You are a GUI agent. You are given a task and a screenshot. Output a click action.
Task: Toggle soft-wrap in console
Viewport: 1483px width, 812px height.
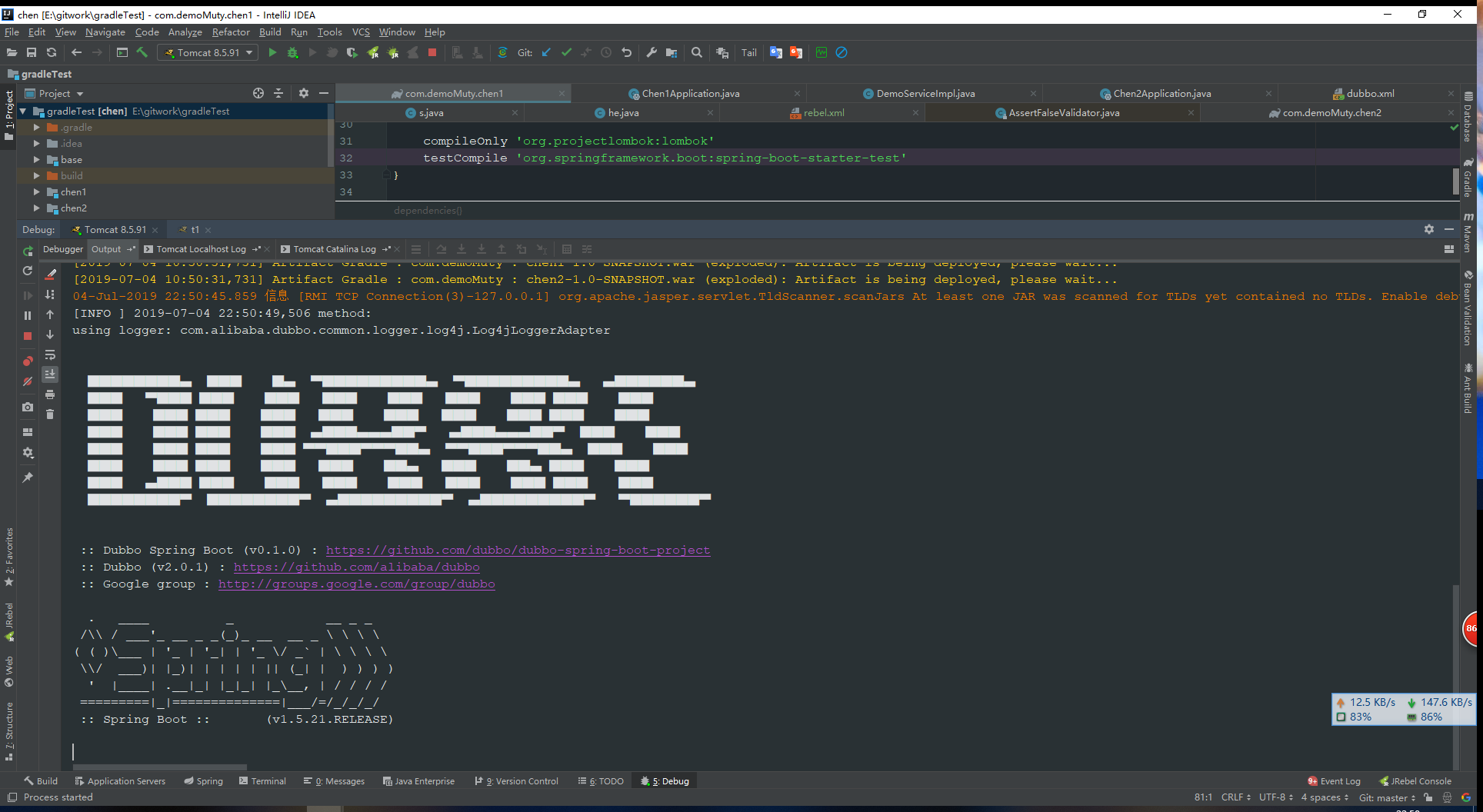pos(50,354)
